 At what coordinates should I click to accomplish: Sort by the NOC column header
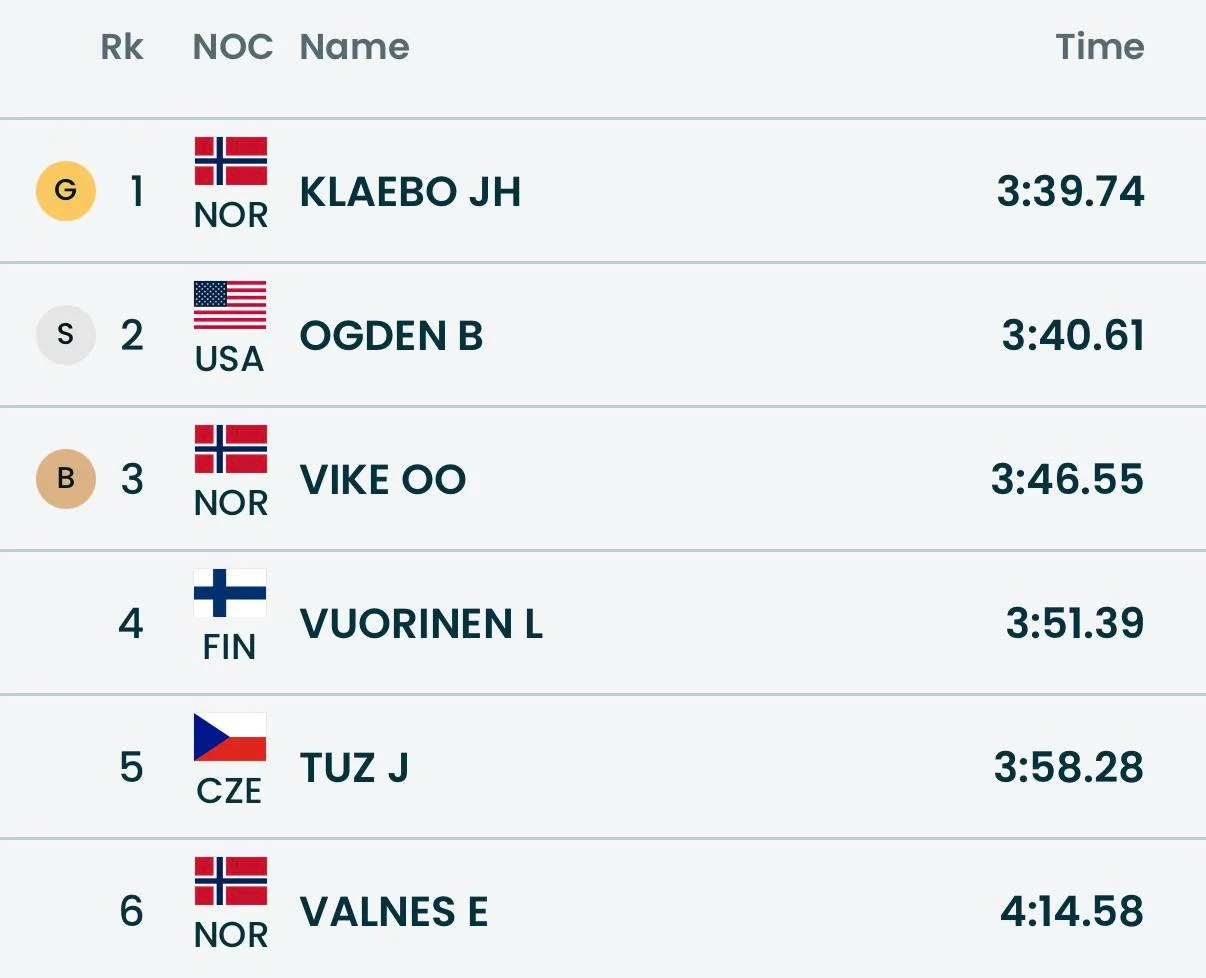click(x=232, y=47)
